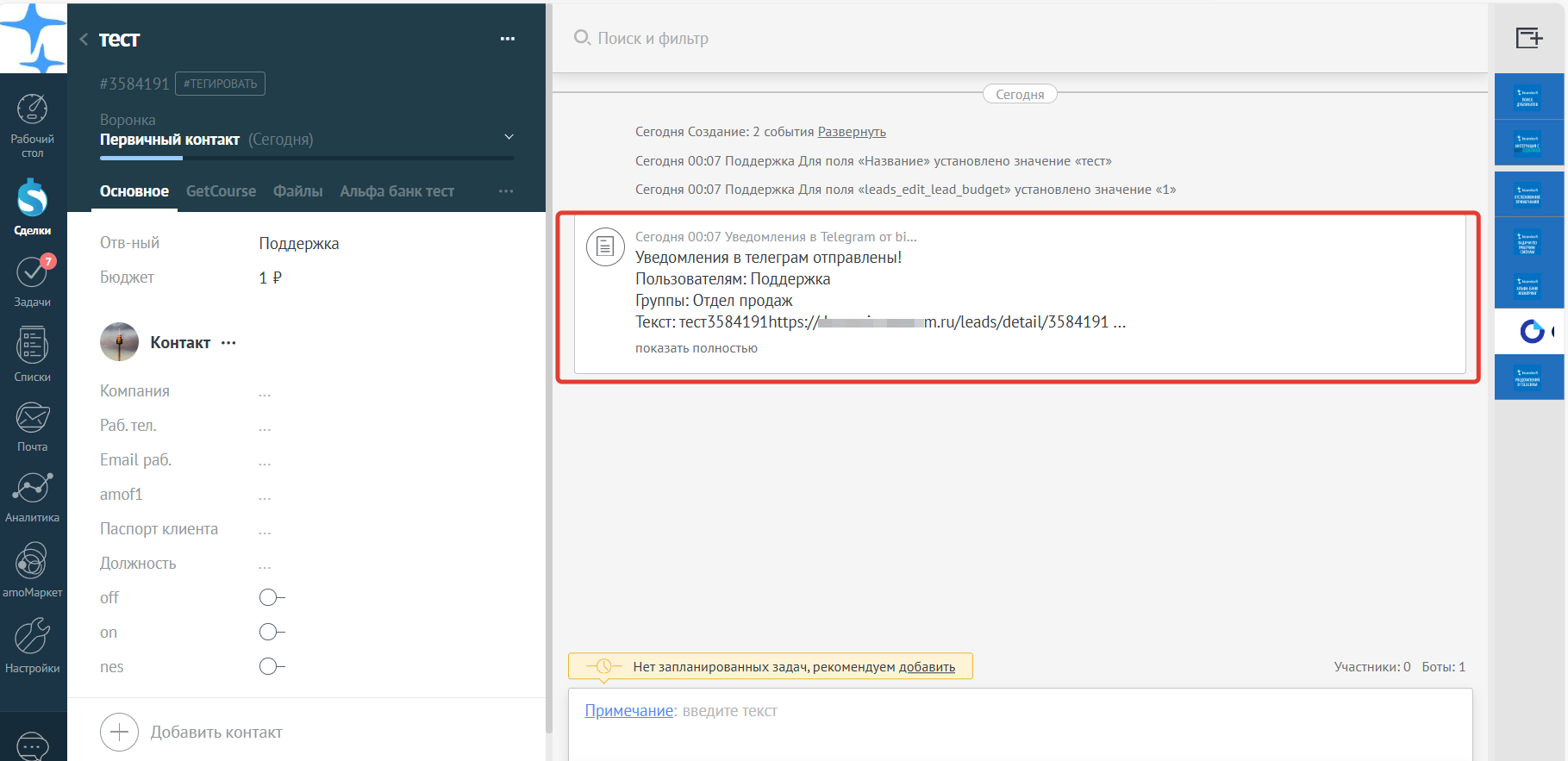Click the search magnifier icon
Image resolution: width=1568 pixels, height=761 pixels.
coord(582,38)
